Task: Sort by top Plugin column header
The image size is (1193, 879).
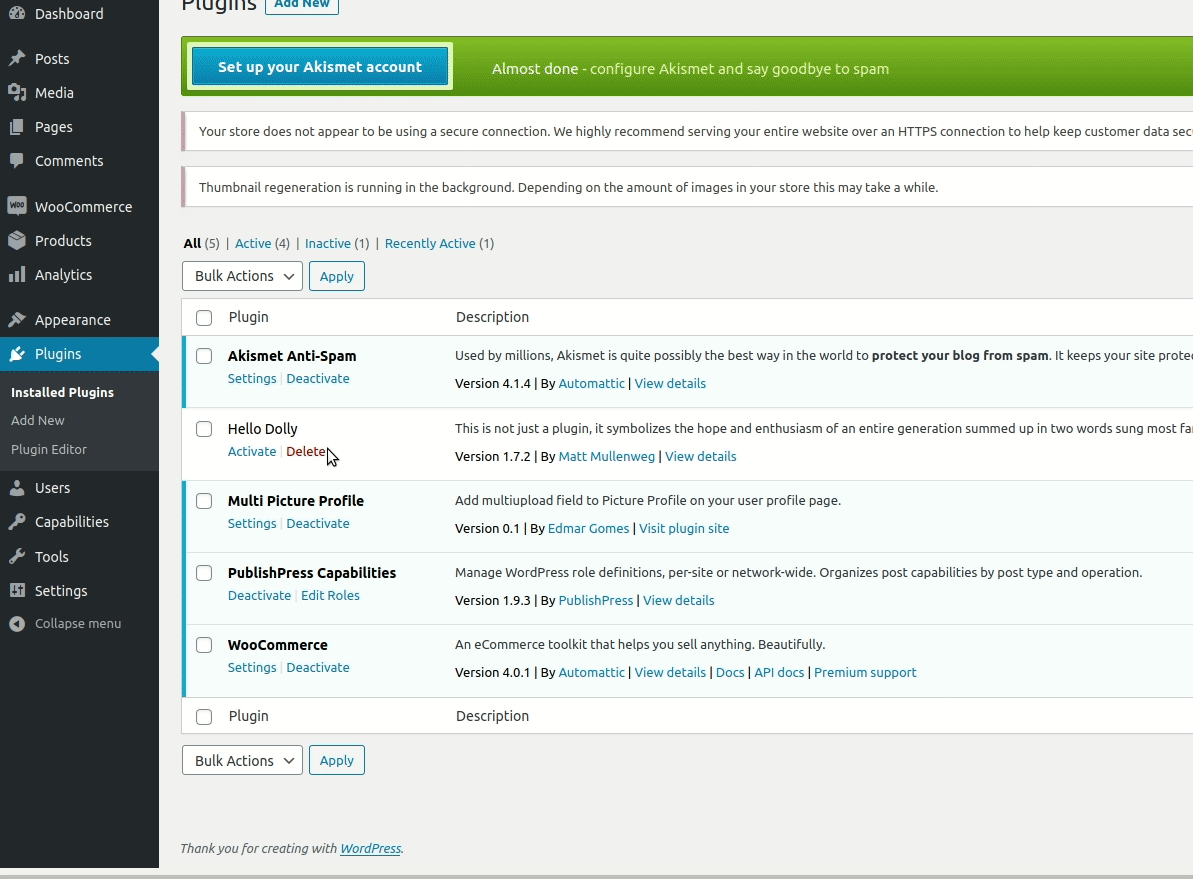Action: tap(249, 317)
